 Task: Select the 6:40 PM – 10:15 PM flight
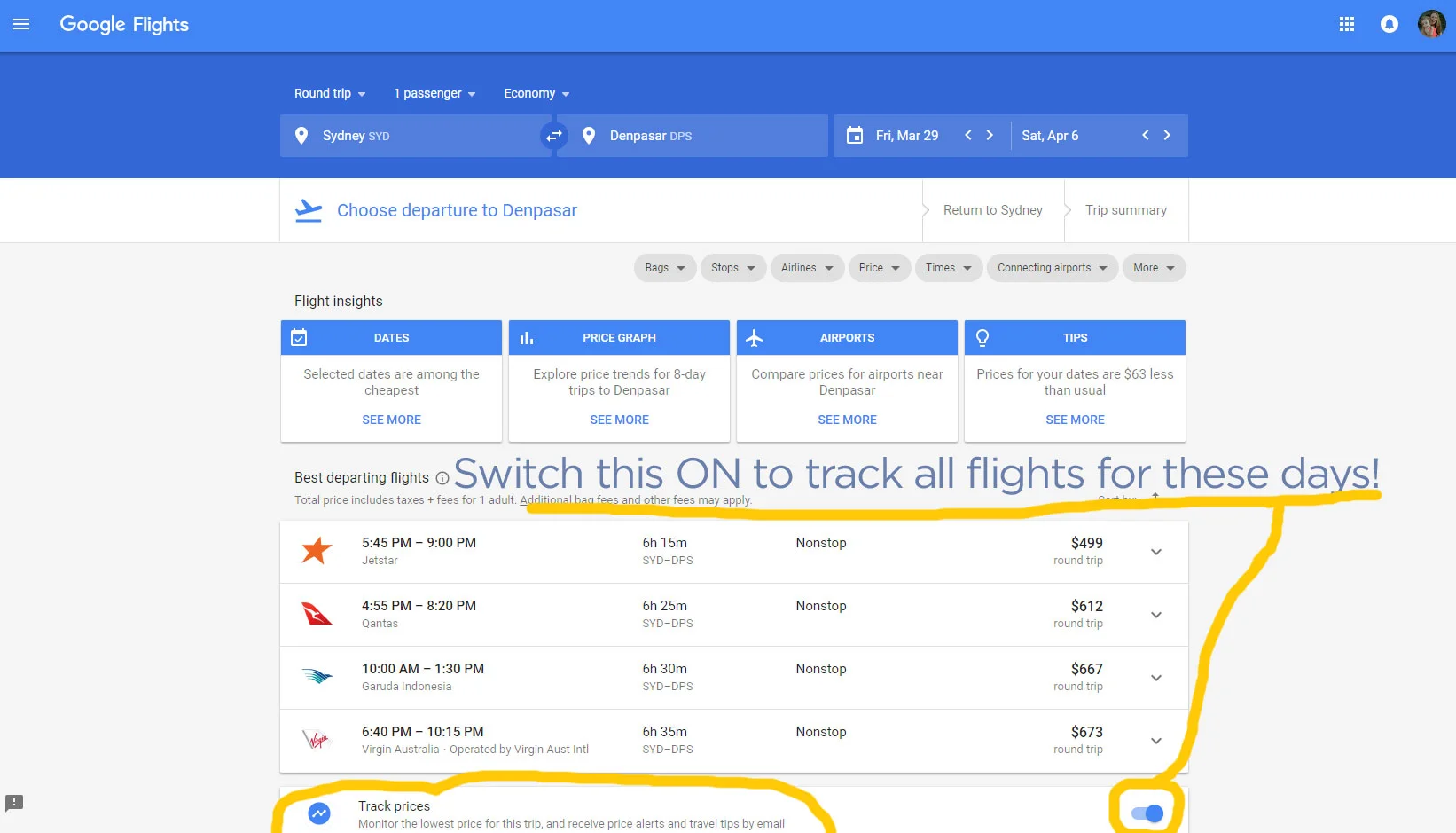(x=734, y=741)
